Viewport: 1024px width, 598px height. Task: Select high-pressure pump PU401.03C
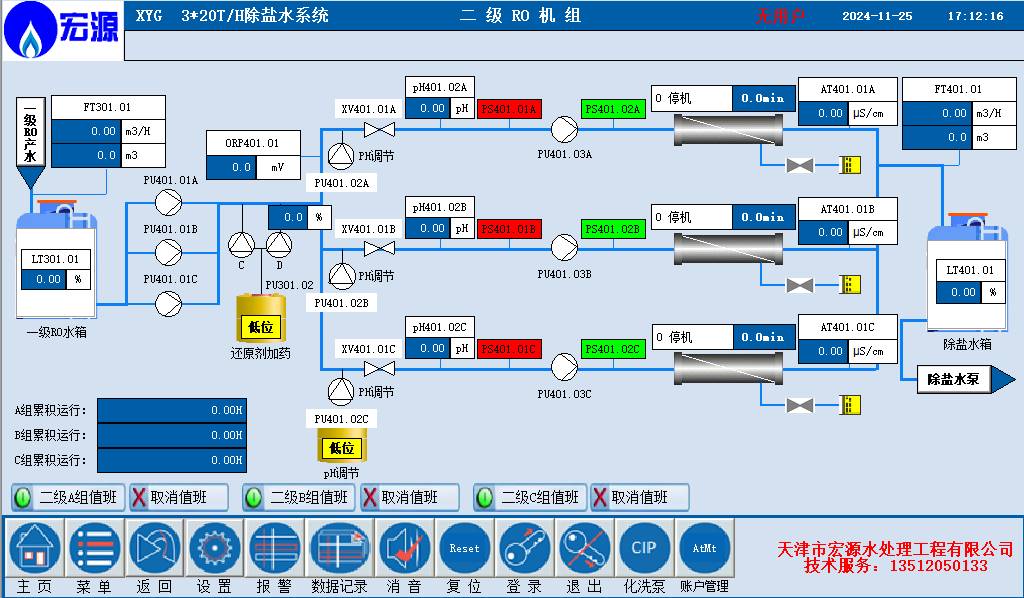point(564,368)
